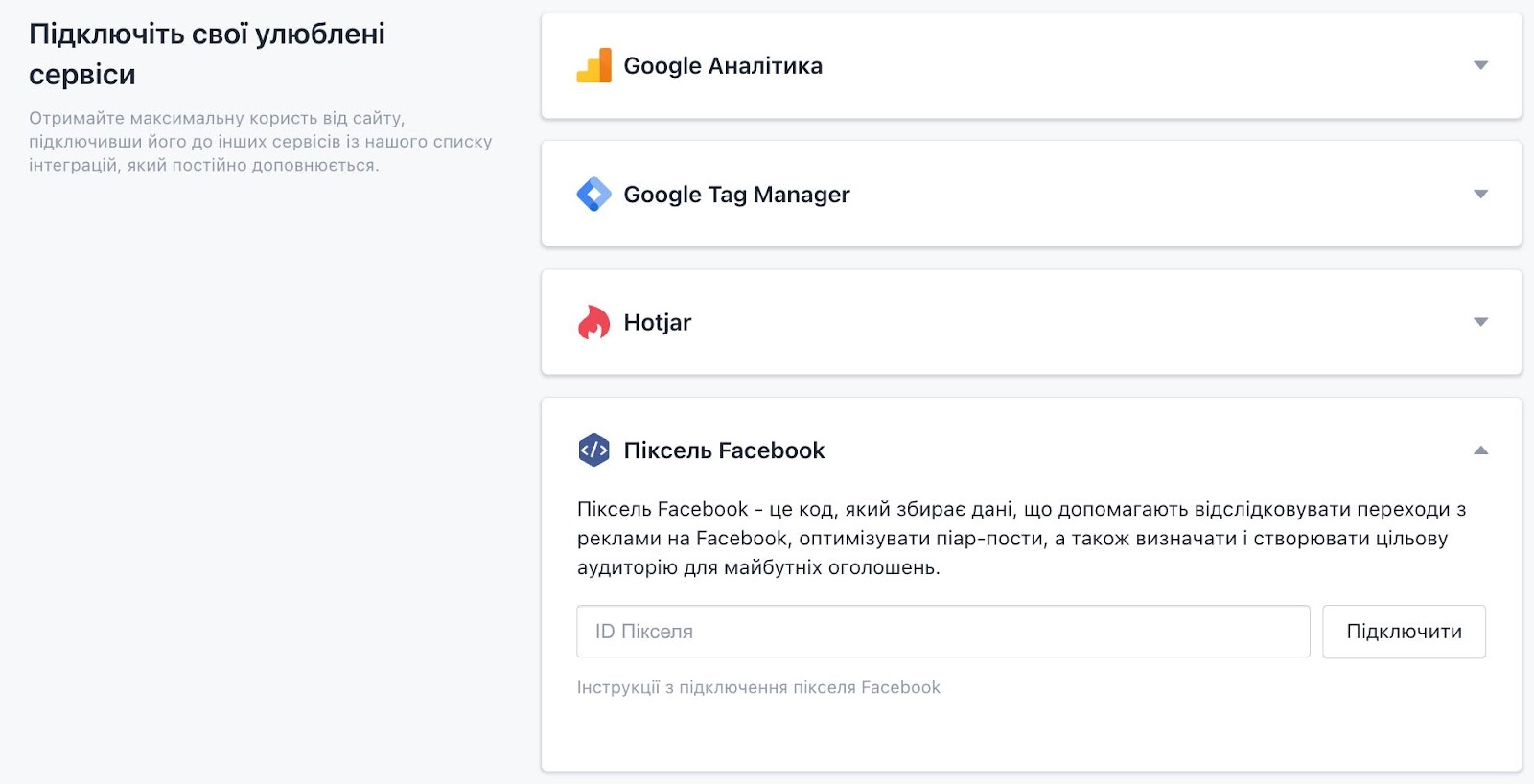
Task: Expand the Google Tag Manager section arrow
Action: pyautogui.click(x=1480, y=194)
